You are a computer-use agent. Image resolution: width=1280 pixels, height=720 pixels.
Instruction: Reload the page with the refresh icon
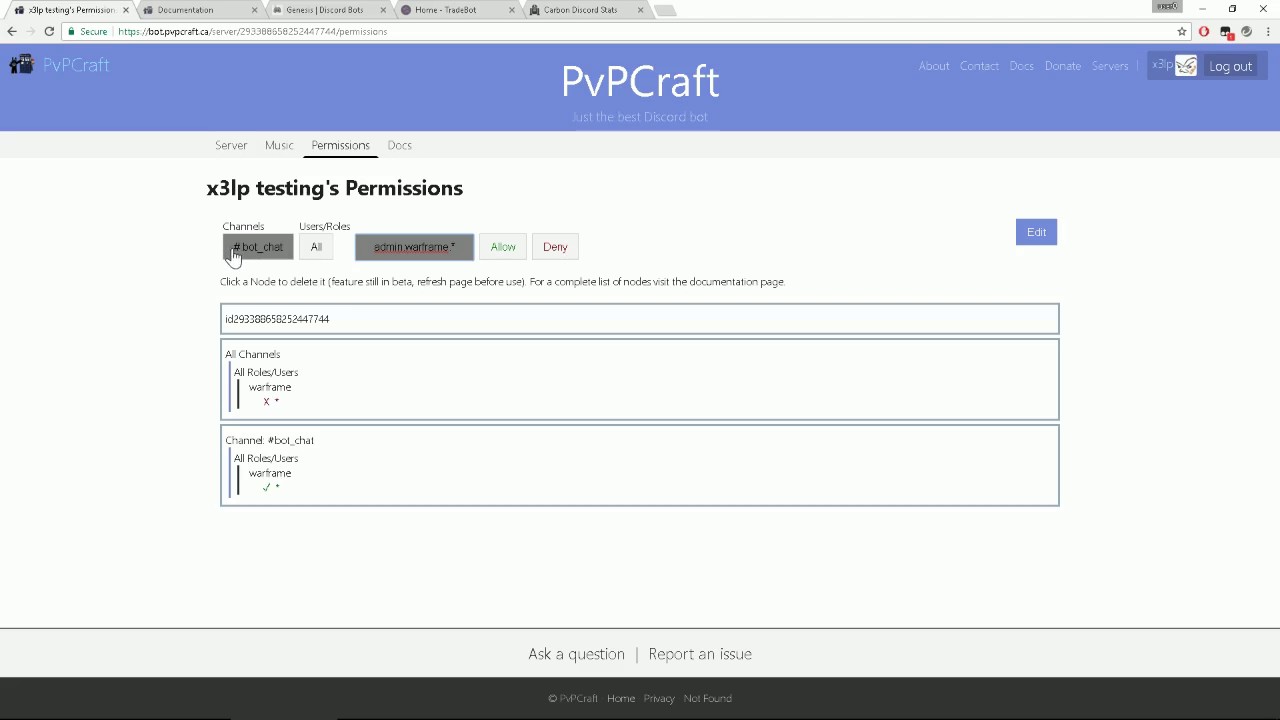click(49, 31)
